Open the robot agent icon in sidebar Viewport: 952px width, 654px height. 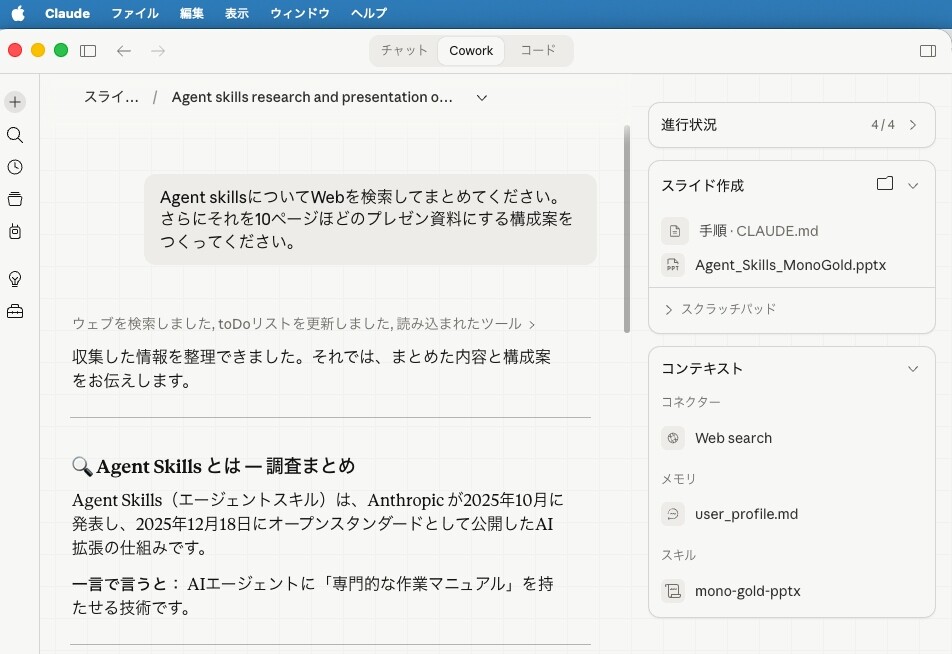15,231
